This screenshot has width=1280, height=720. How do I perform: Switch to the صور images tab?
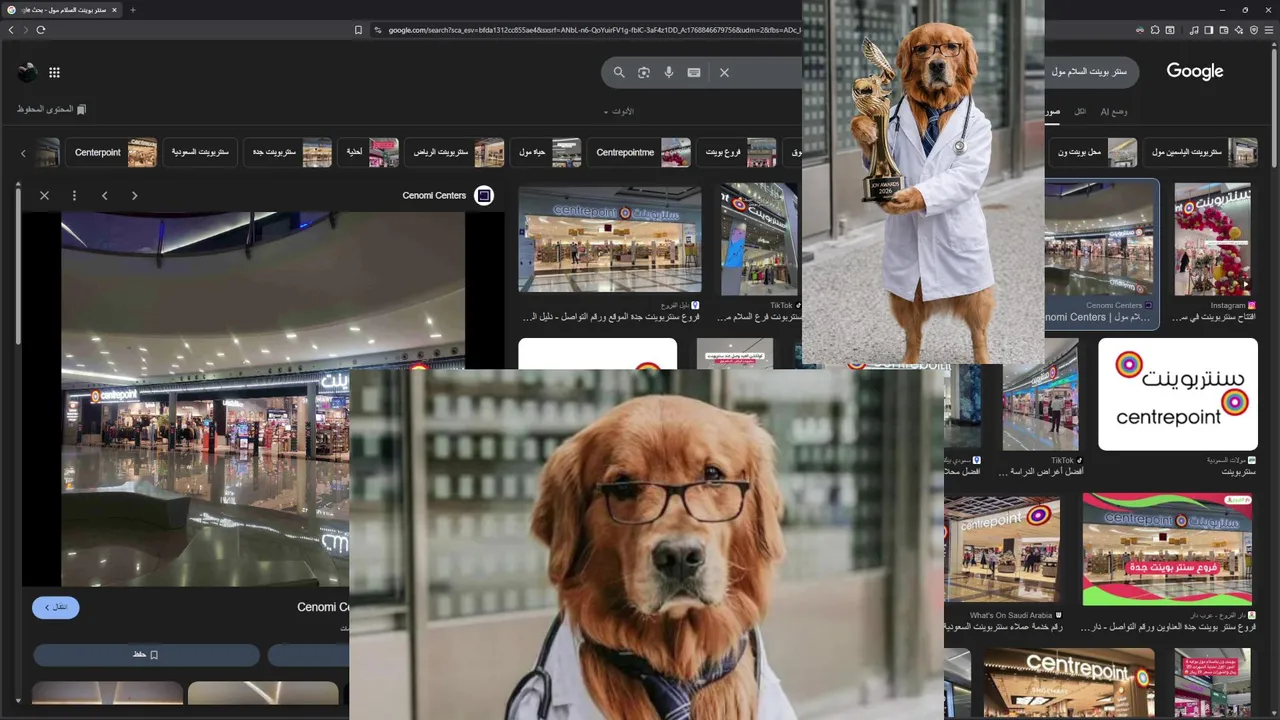1052,111
